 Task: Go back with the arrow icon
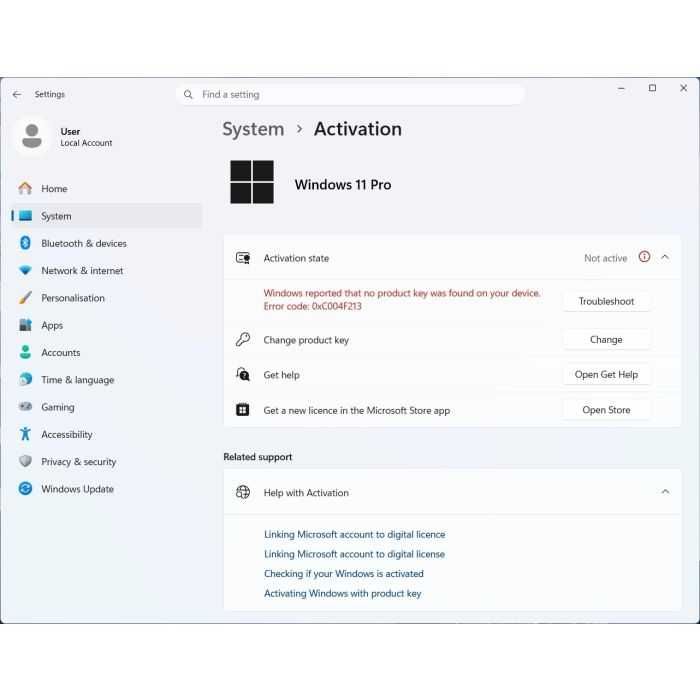coord(17,94)
